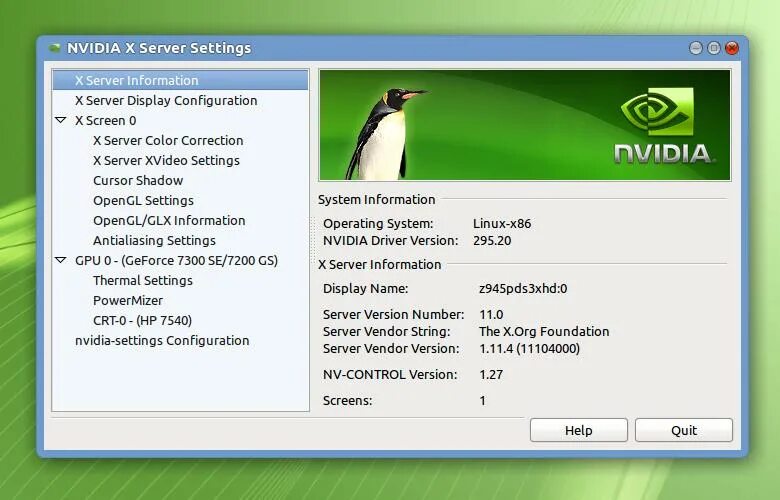Image resolution: width=780 pixels, height=500 pixels.
Task: Open Antialiasing Settings
Action: 154,240
